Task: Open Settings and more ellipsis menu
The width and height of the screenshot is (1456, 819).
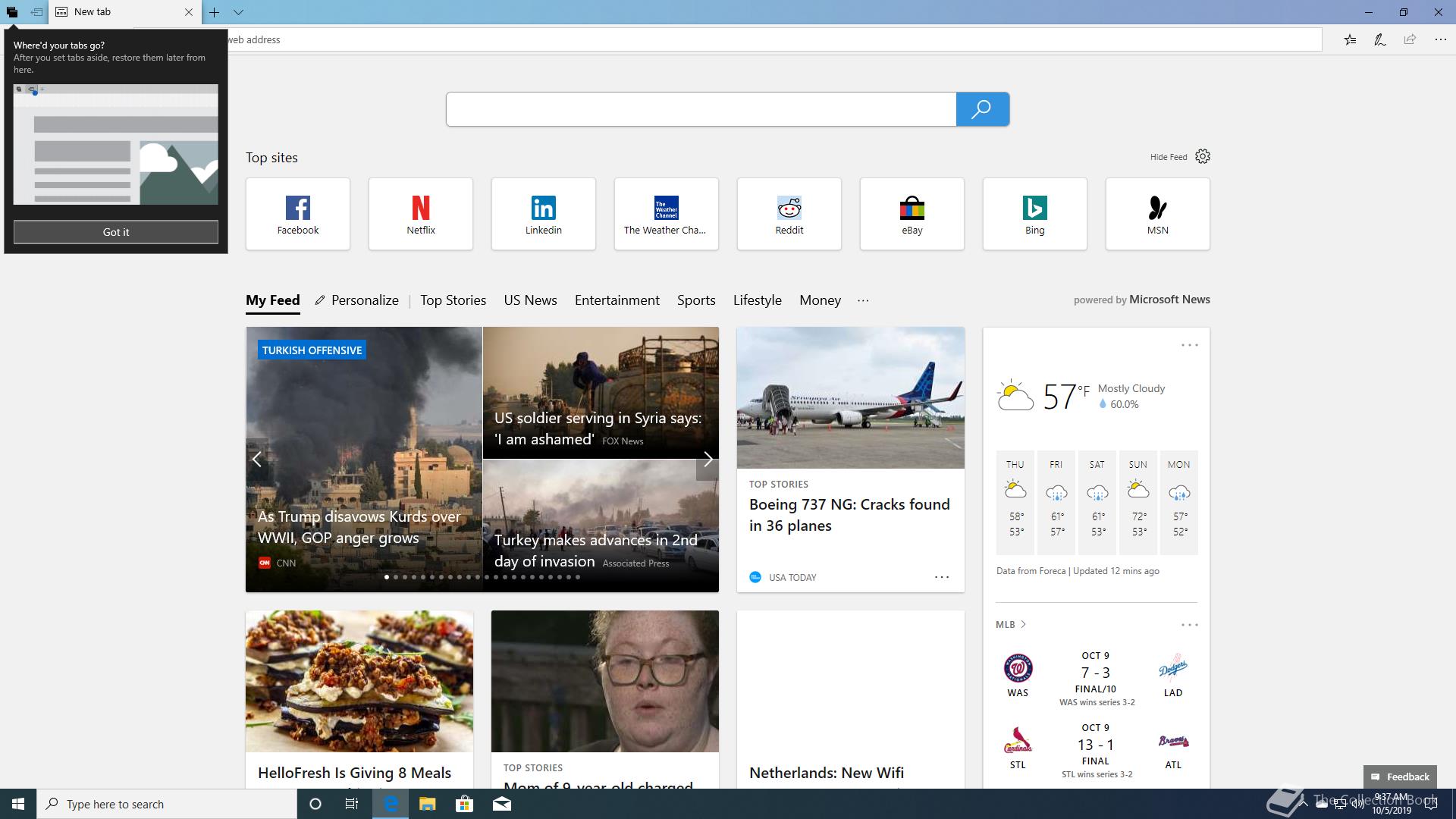Action: pos(1440,39)
